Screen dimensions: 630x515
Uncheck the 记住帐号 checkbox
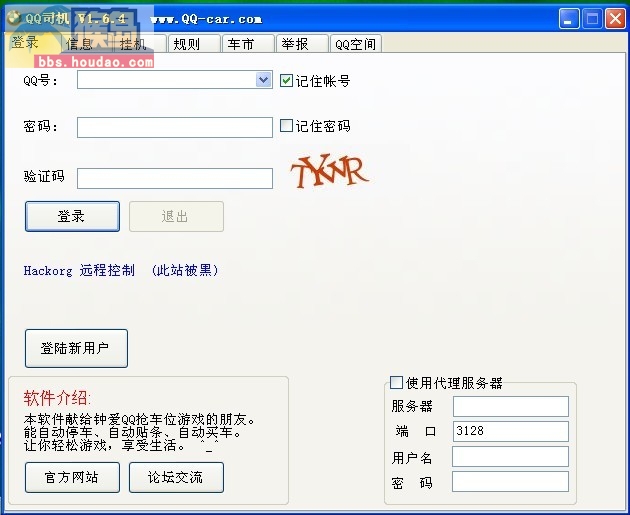click(286, 81)
